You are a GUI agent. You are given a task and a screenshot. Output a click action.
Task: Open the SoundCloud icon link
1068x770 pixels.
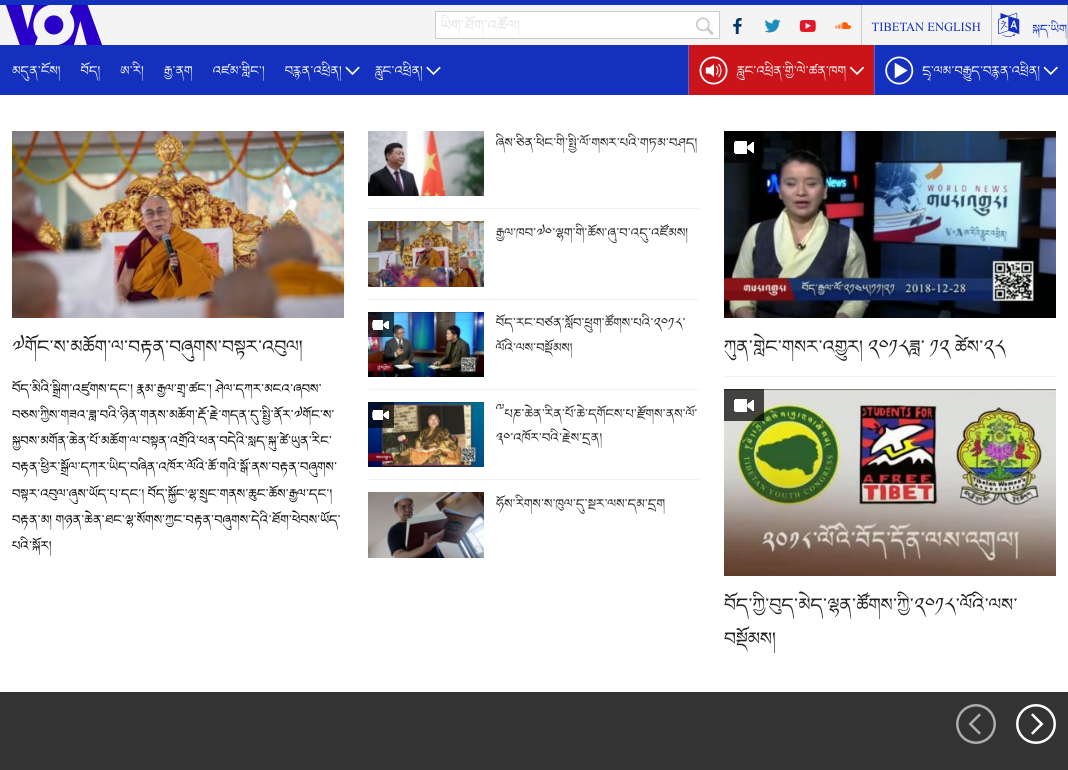tap(842, 26)
